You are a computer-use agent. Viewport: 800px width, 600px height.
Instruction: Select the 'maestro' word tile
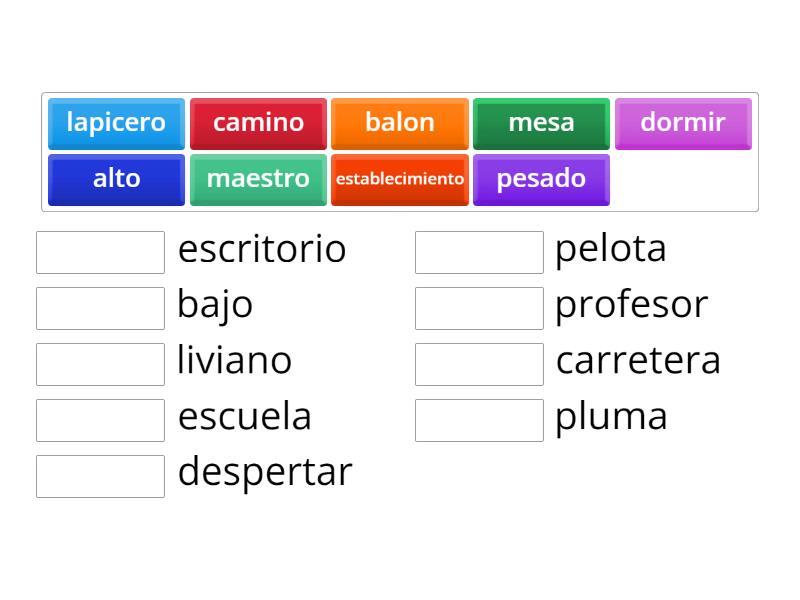point(258,179)
